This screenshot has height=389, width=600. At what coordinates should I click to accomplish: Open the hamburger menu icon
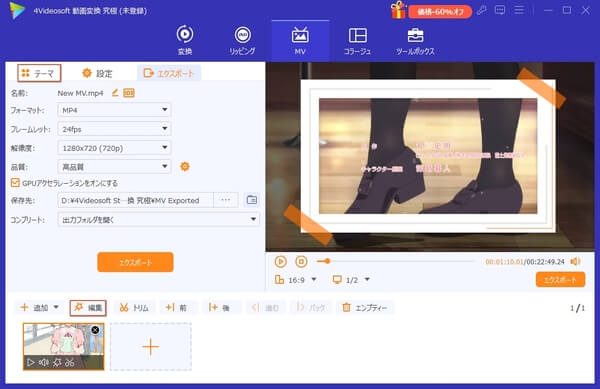[x=519, y=10]
